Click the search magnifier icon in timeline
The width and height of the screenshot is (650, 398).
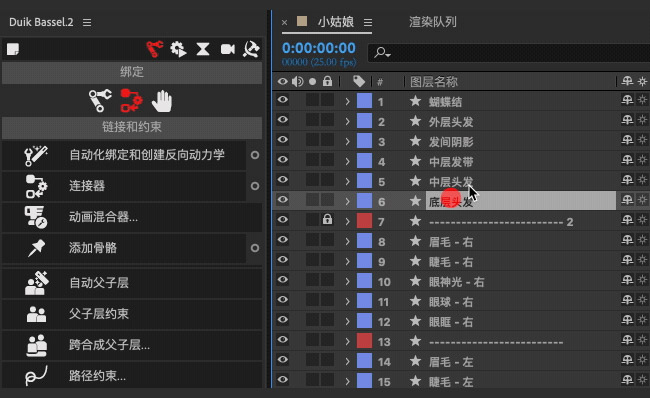381,53
